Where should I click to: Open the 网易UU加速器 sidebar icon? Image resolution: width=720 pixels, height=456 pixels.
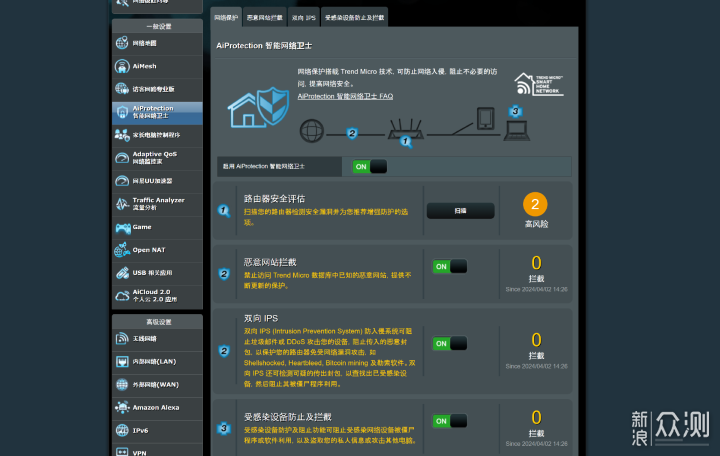122,181
